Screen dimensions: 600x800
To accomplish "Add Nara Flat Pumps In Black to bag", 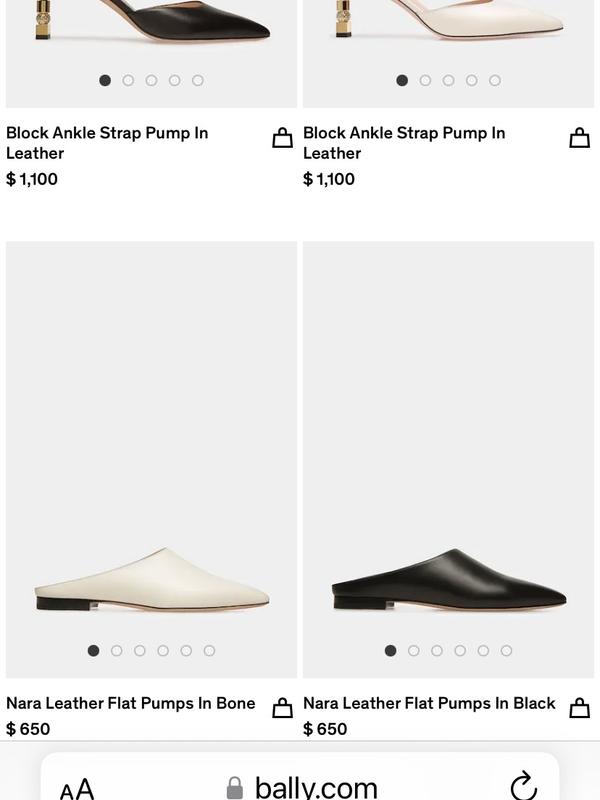I will tap(580, 708).
